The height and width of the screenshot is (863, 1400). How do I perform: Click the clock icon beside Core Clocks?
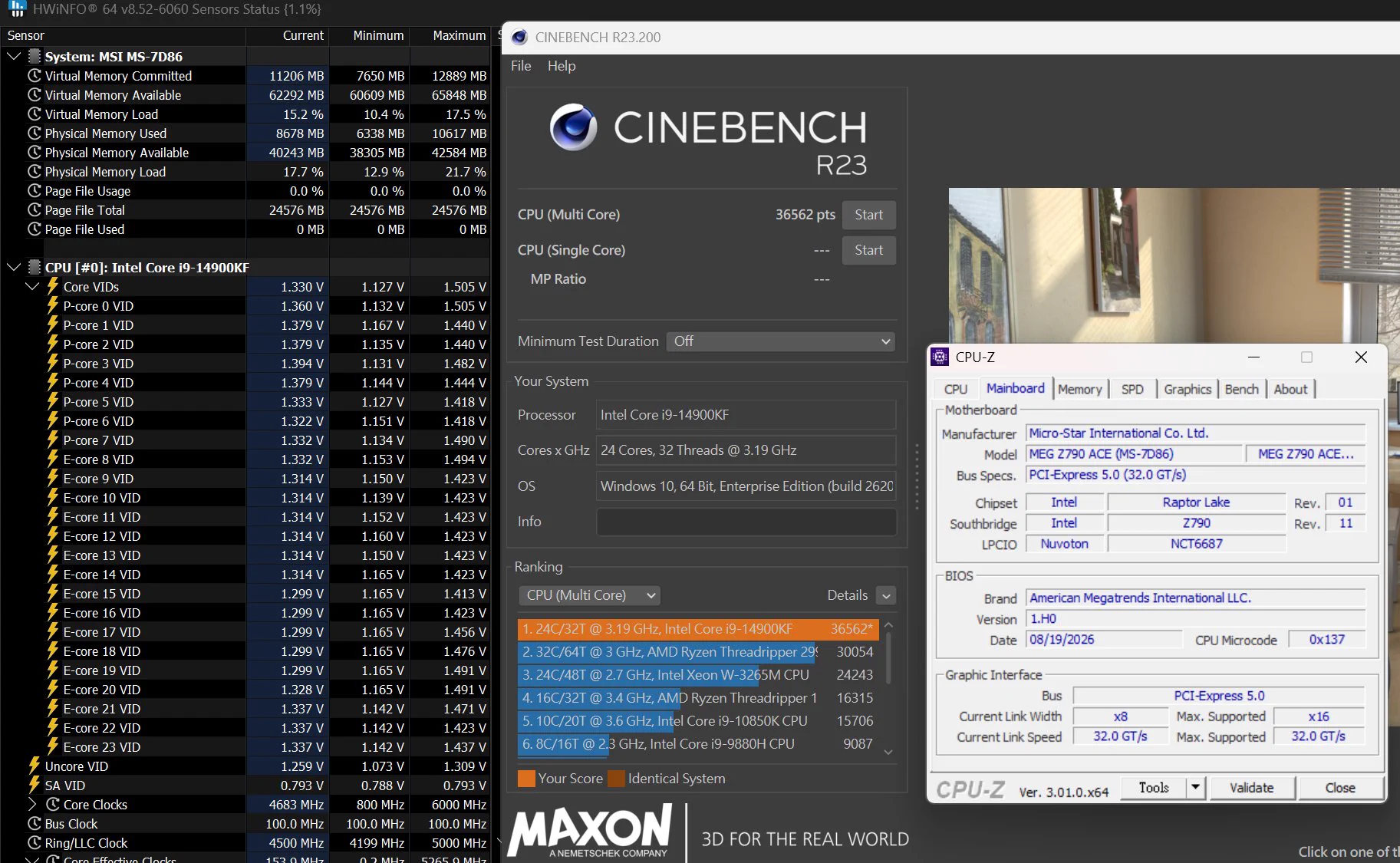pos(52,805)
